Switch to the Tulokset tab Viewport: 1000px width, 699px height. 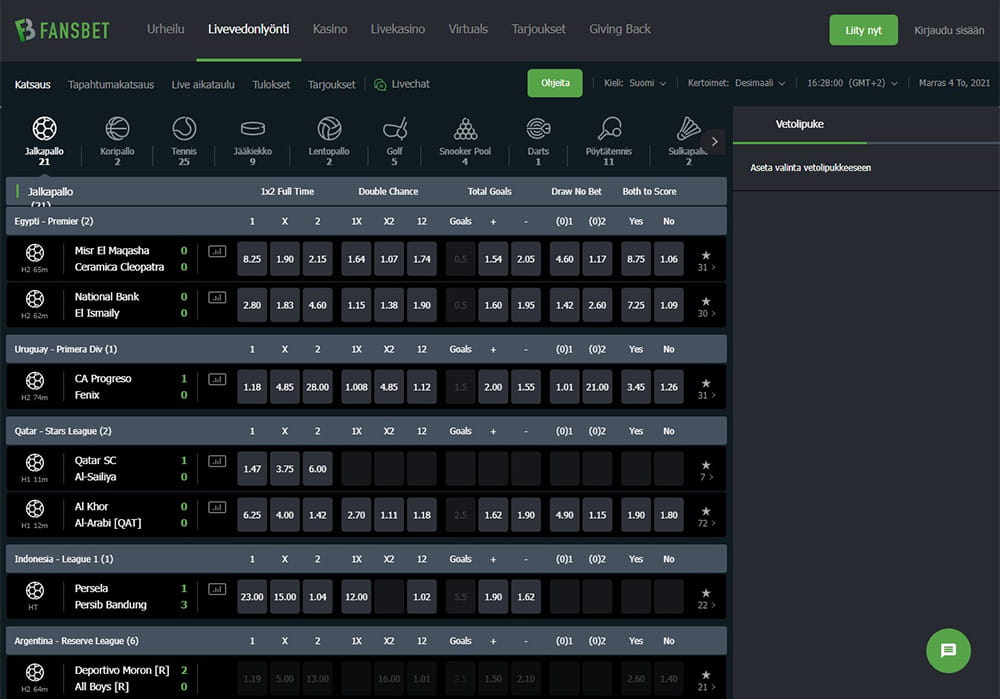[x=271, y=84]
